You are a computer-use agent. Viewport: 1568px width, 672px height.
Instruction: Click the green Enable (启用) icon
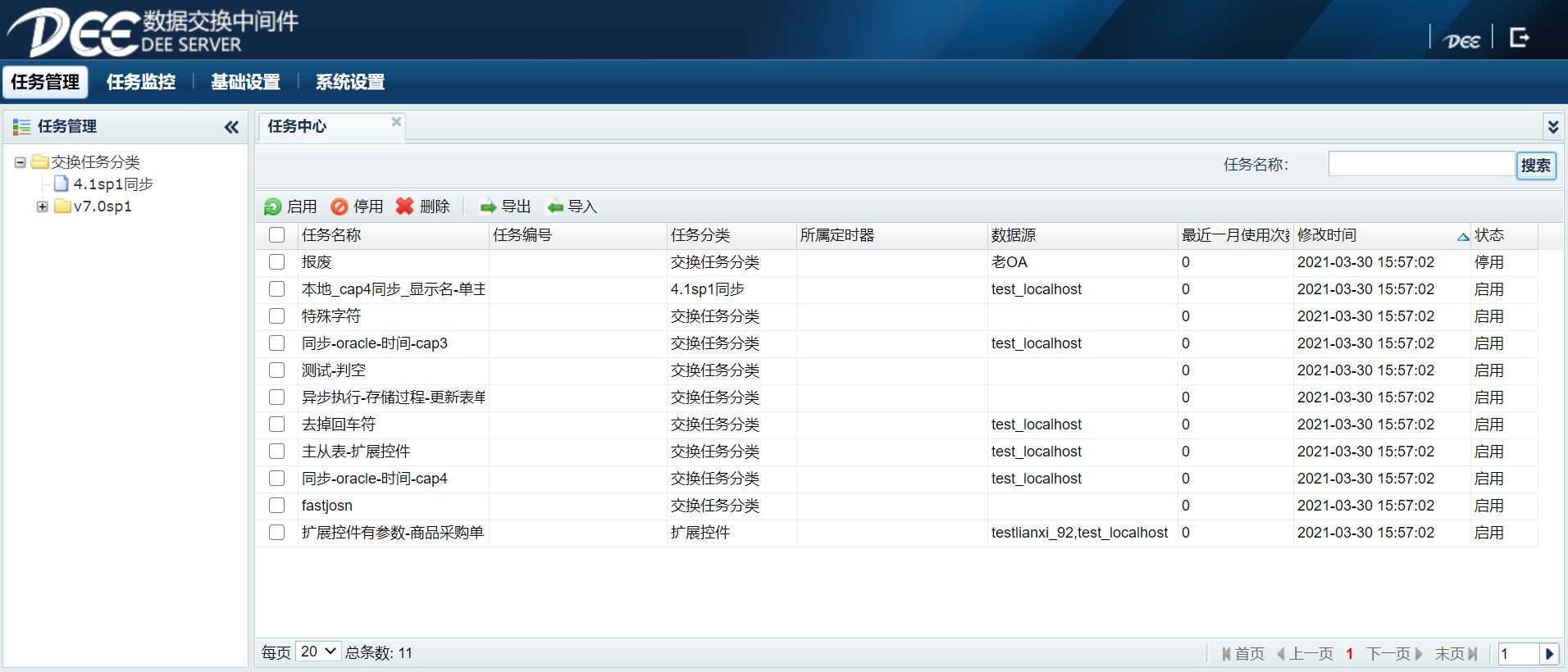tap(273, 207)
